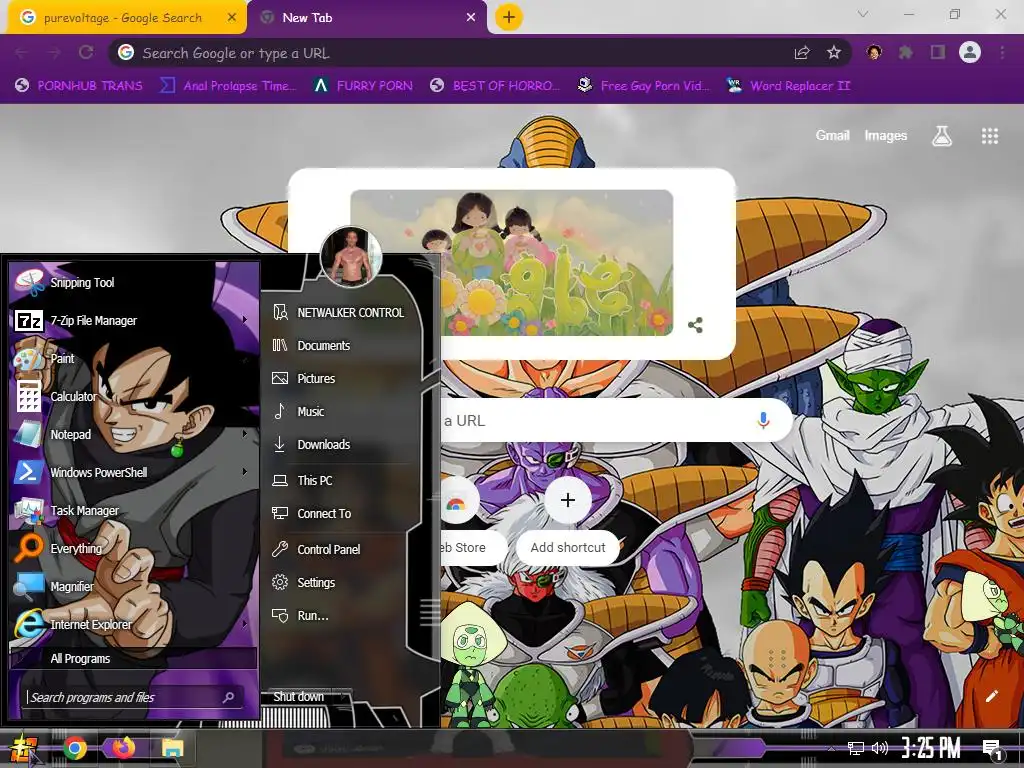Open the Everything search app

[x=134, y=548]
